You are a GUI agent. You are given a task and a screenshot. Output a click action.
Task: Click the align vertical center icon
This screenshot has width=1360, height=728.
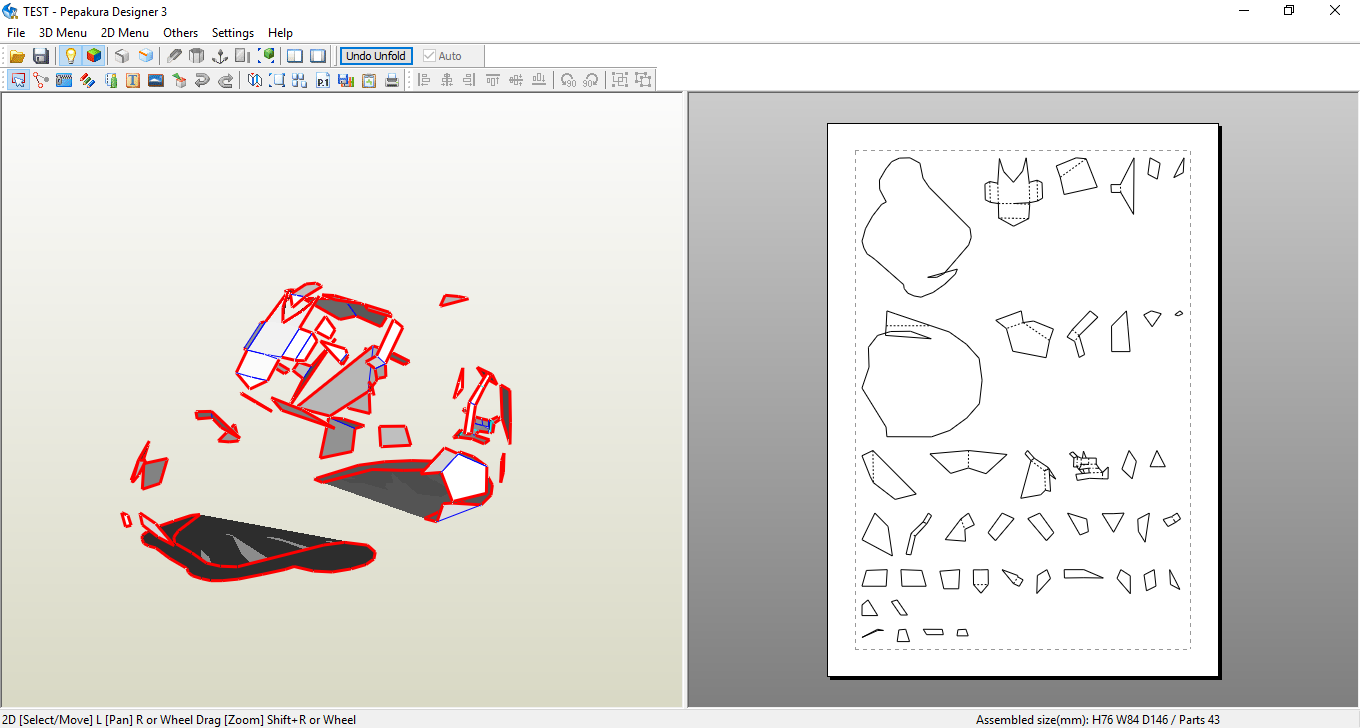pyautogui.click(x=516, y=80)
